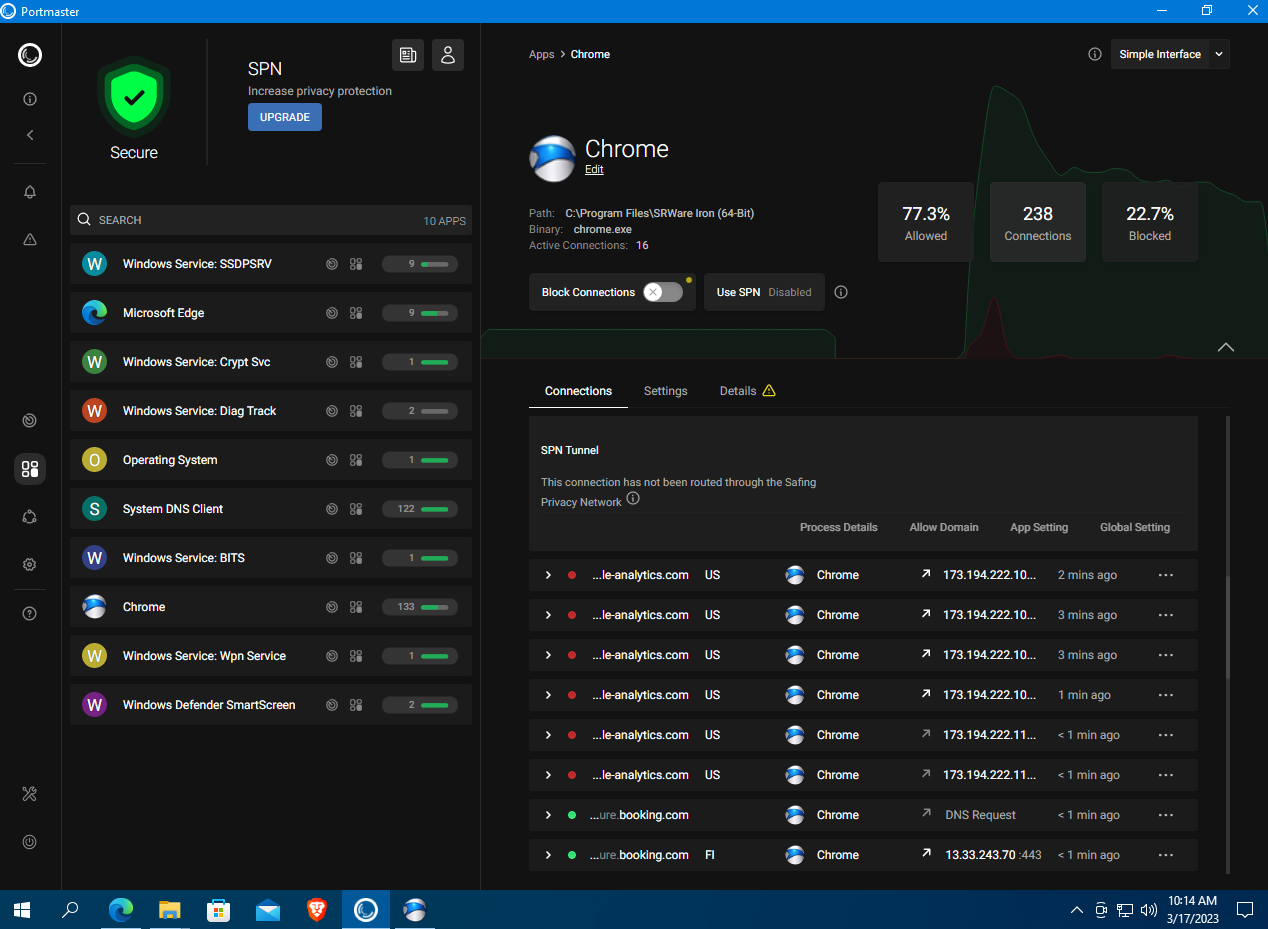Open the news/log icon next to SPN
Viewport: 1268px width, 929px height.
pos(408,55)
